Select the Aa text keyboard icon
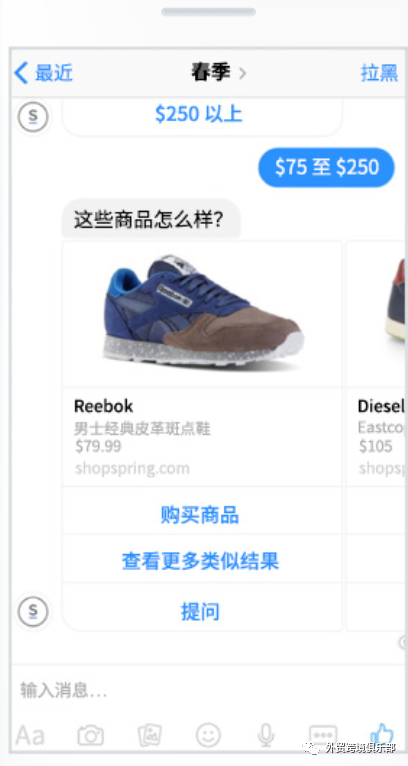 (30, 735)
